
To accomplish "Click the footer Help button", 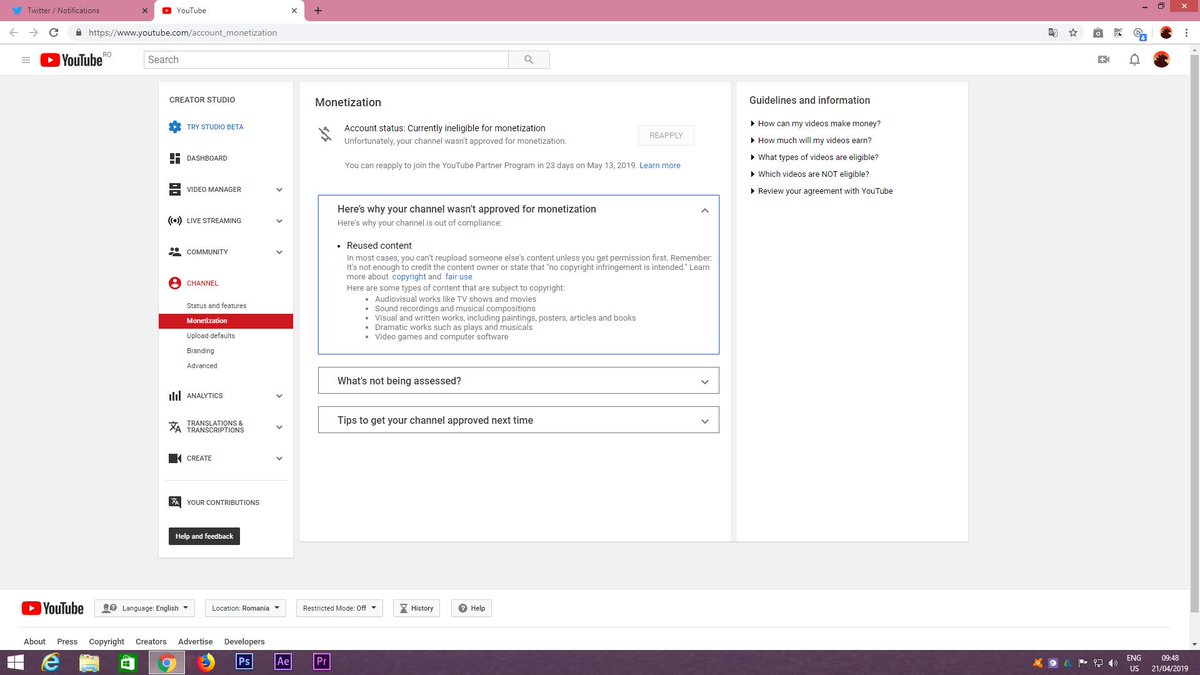I will [x=472, y=608].
